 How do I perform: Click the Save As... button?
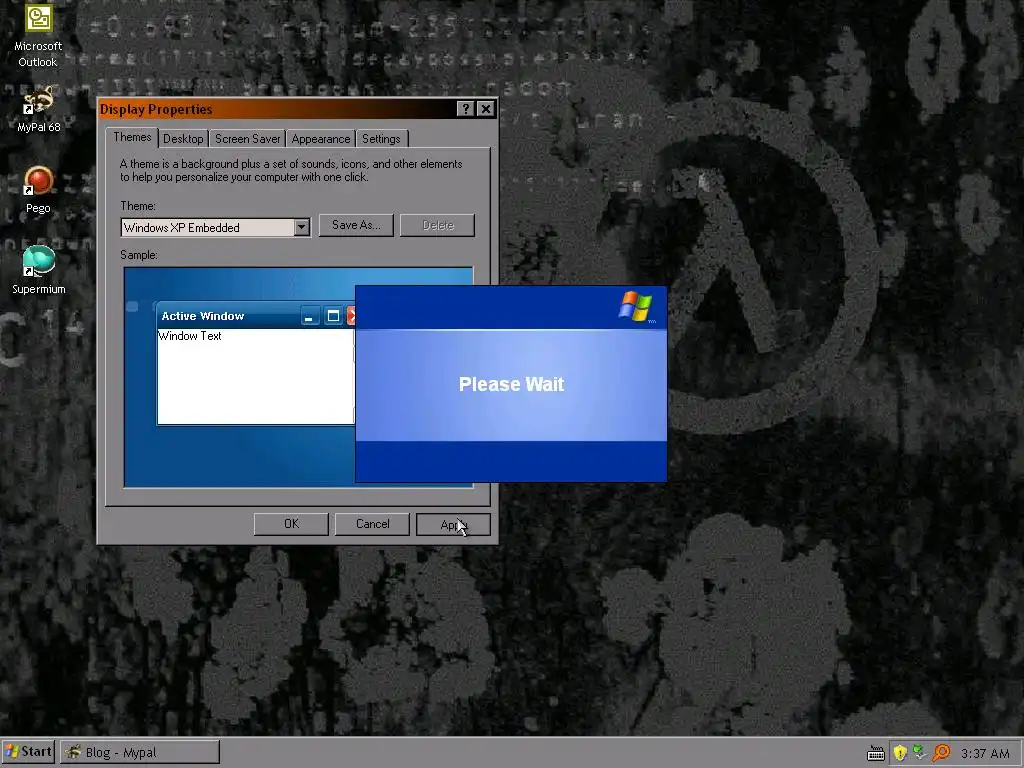pos(356,225)
